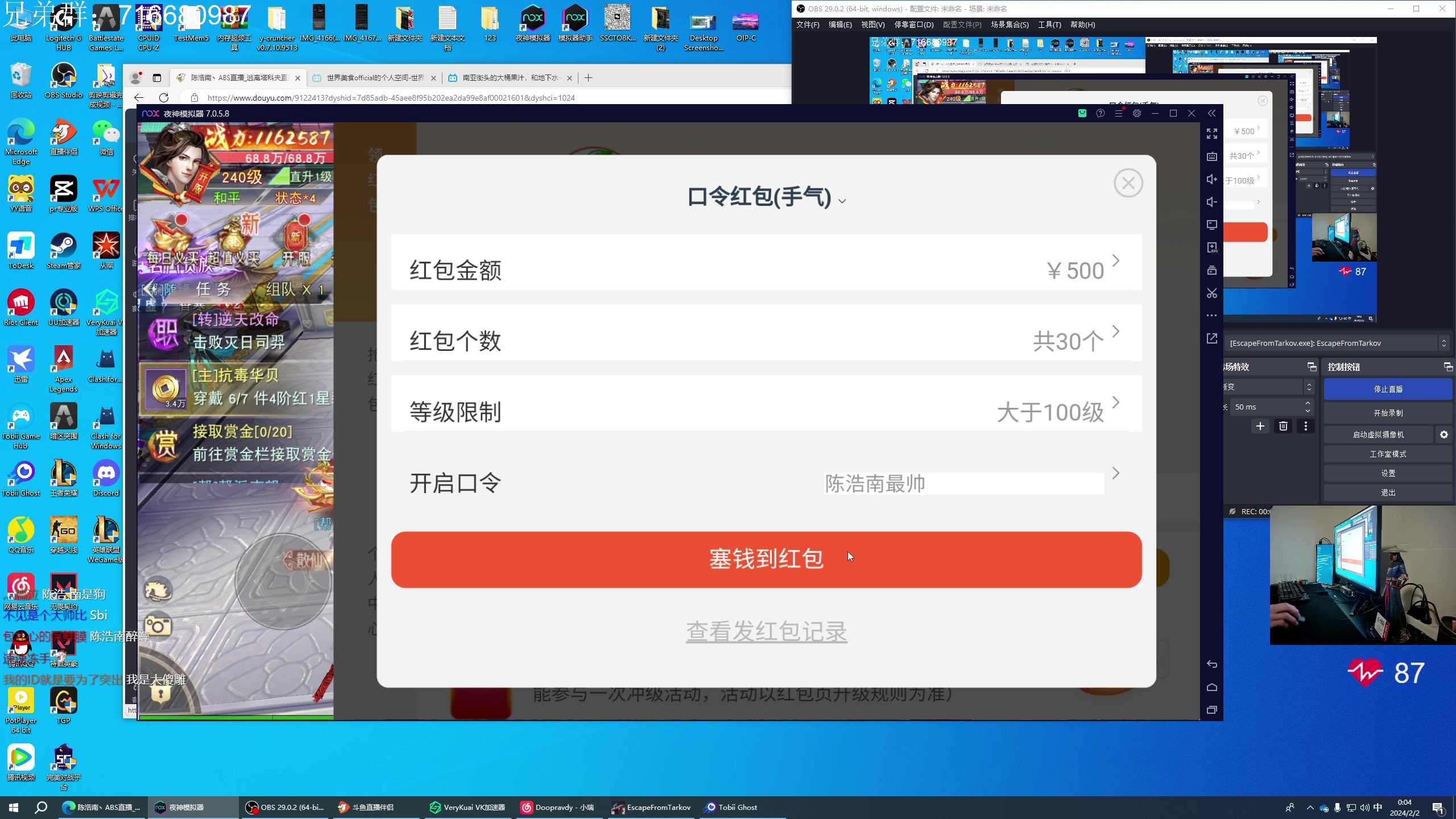This screenshot has width=1456, height=819.
Task: Click OBS 停止直播 button
Action: pos(1388,389)
